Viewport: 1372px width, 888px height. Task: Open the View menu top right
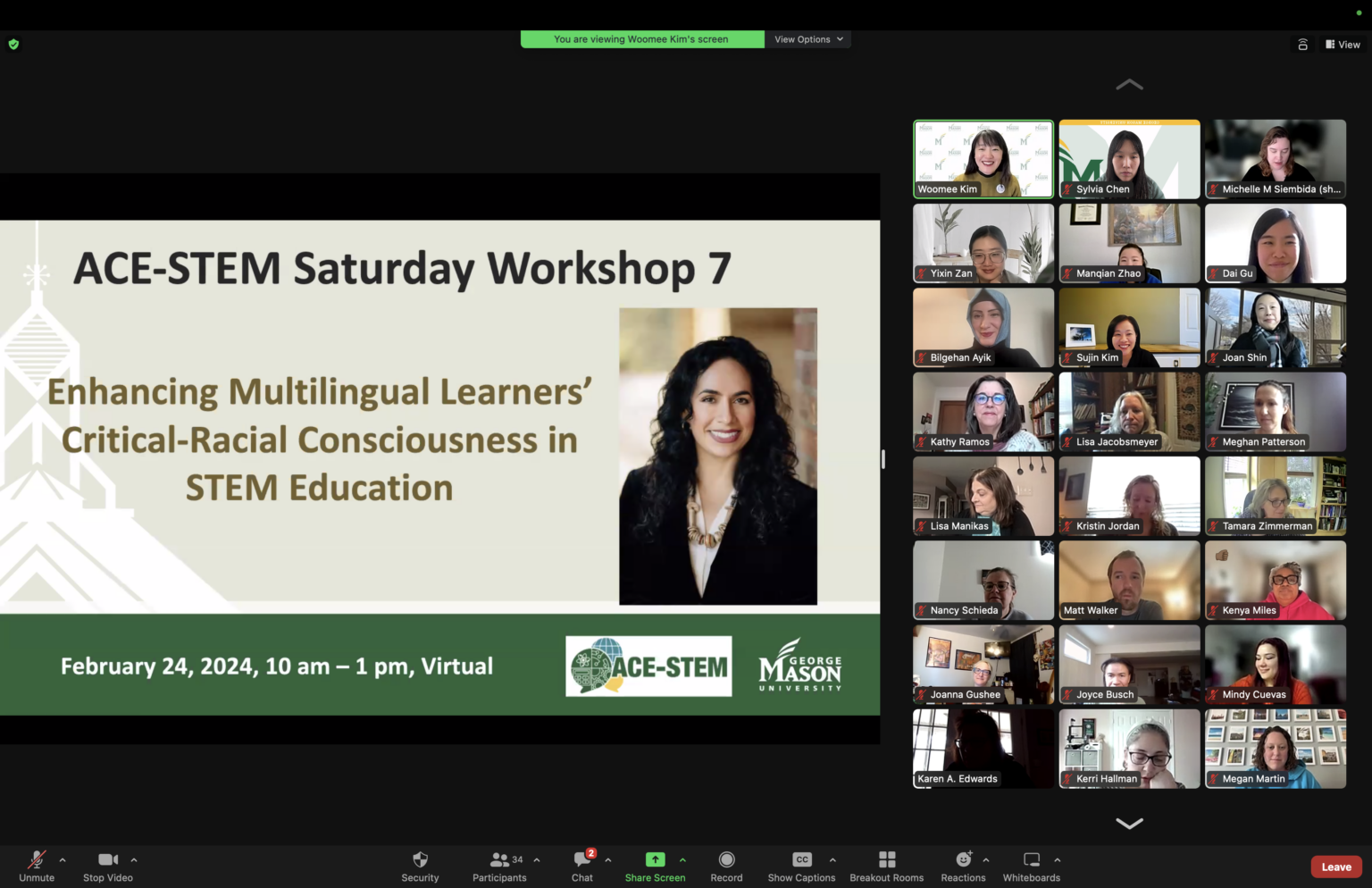[1343, 44]
